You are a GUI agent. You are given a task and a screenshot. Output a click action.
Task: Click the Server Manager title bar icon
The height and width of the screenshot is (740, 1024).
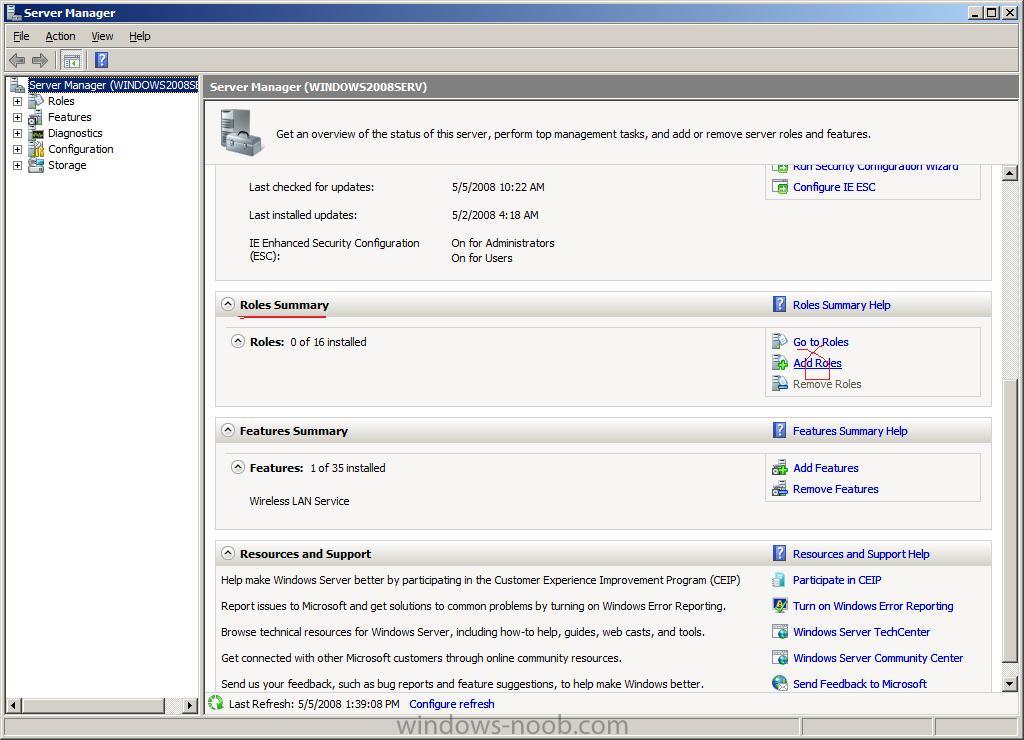pyautogui.click(x=13, y=12)
